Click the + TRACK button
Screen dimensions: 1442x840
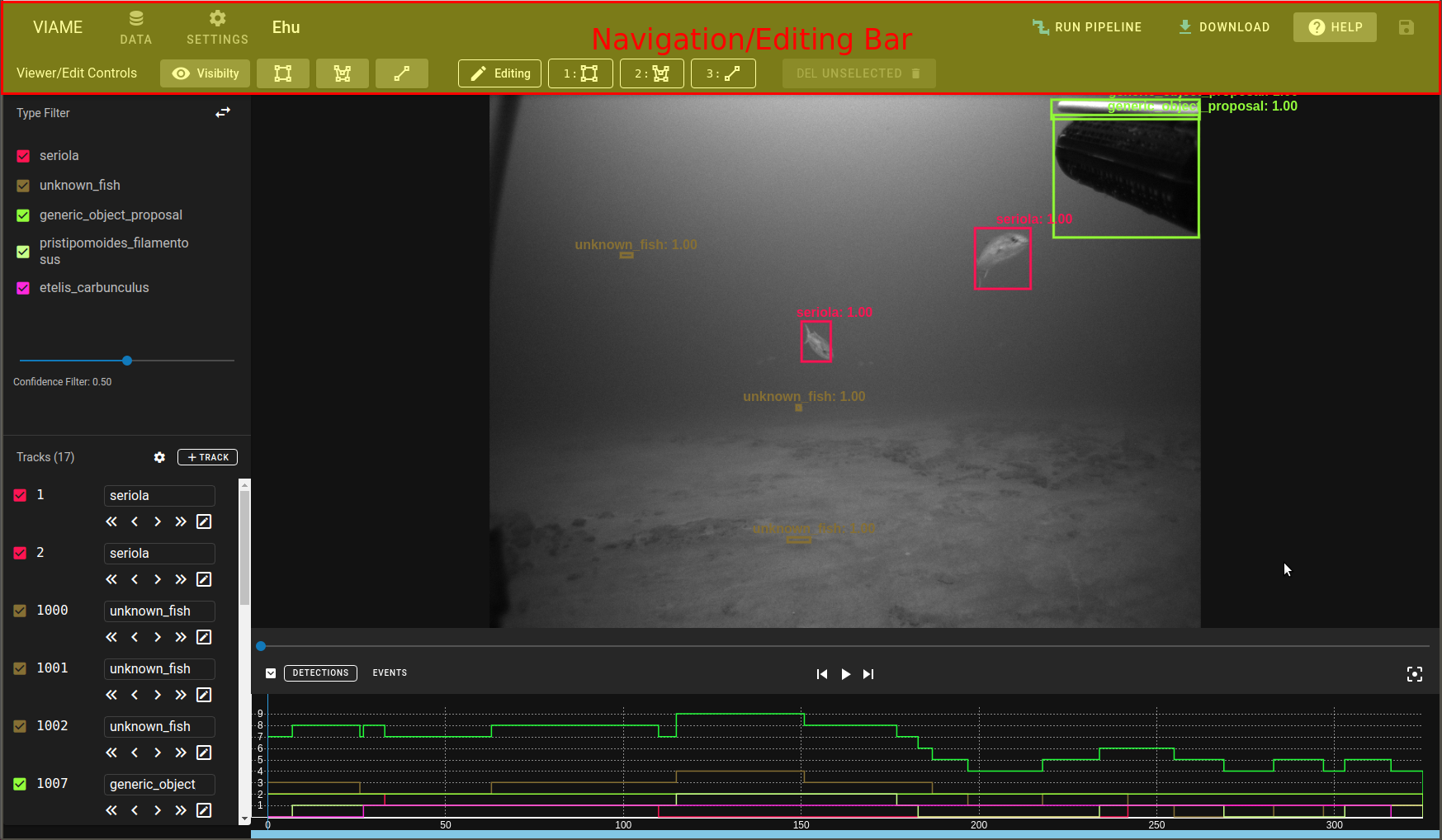207,457
